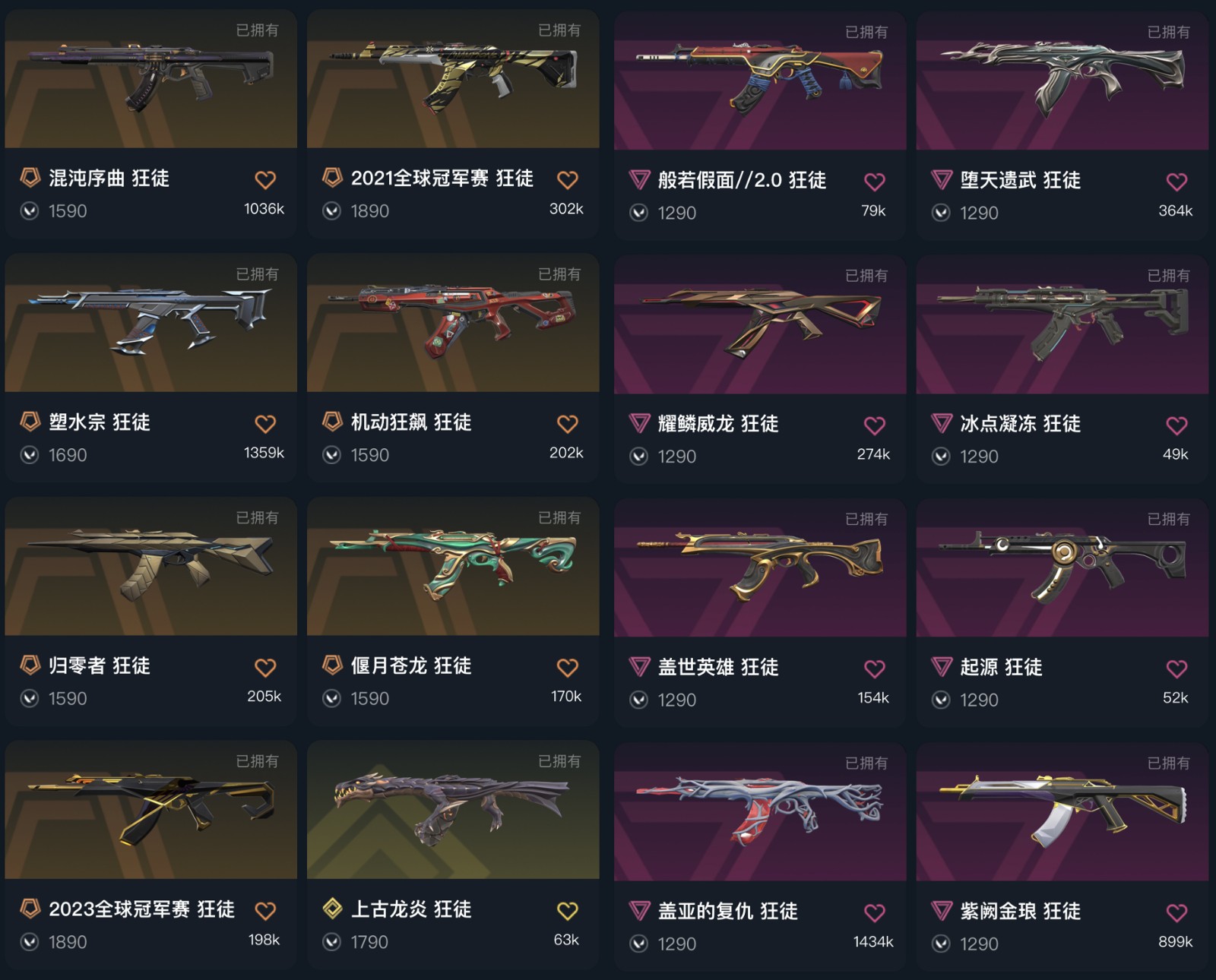Click the diamond tier icon of 上古龙炎 狂徒
The width and height of the screenshot is (1216, 980).
click(332, 909)
